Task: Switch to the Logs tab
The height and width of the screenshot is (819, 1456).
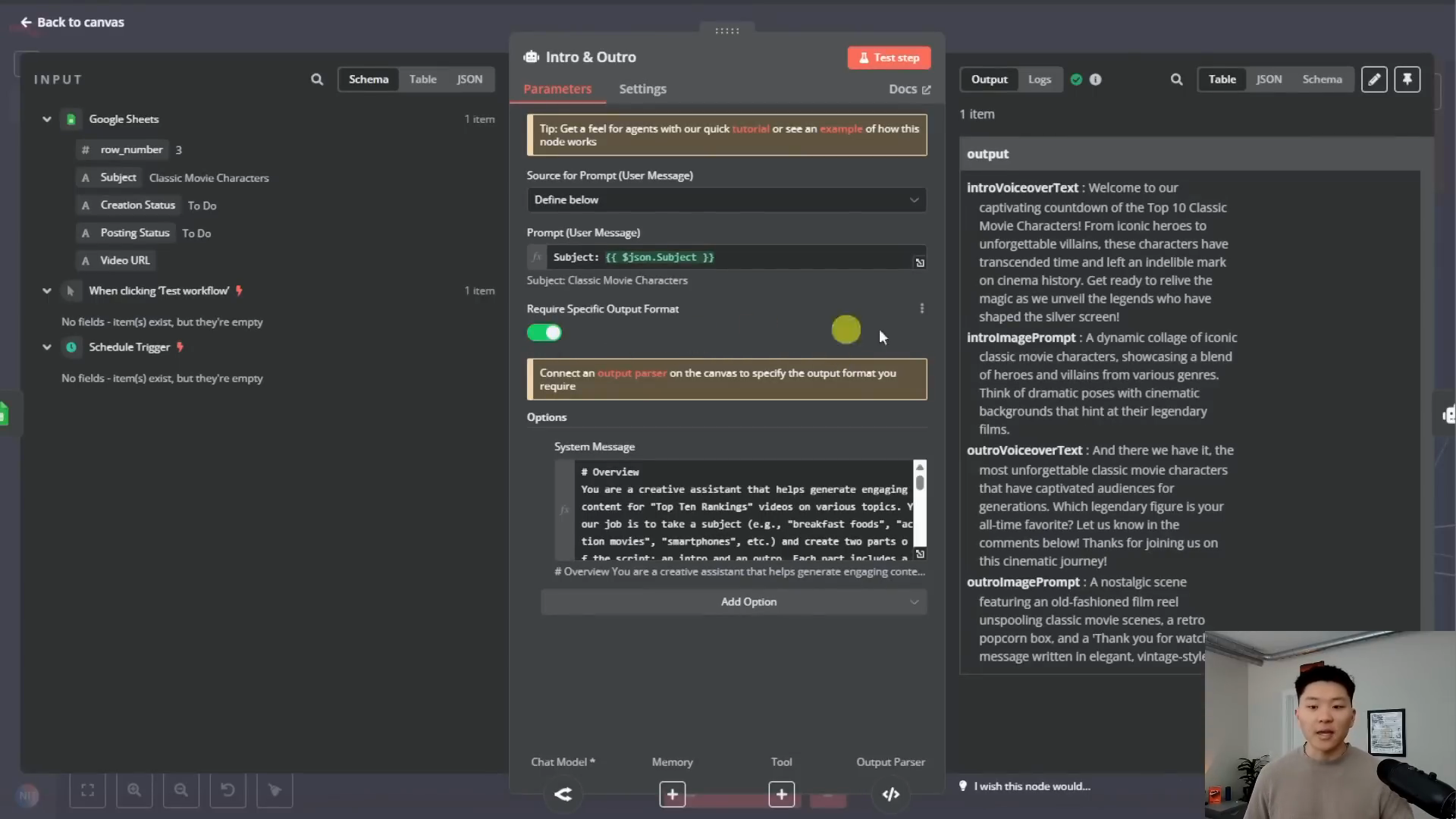Action: [1039, 79]
